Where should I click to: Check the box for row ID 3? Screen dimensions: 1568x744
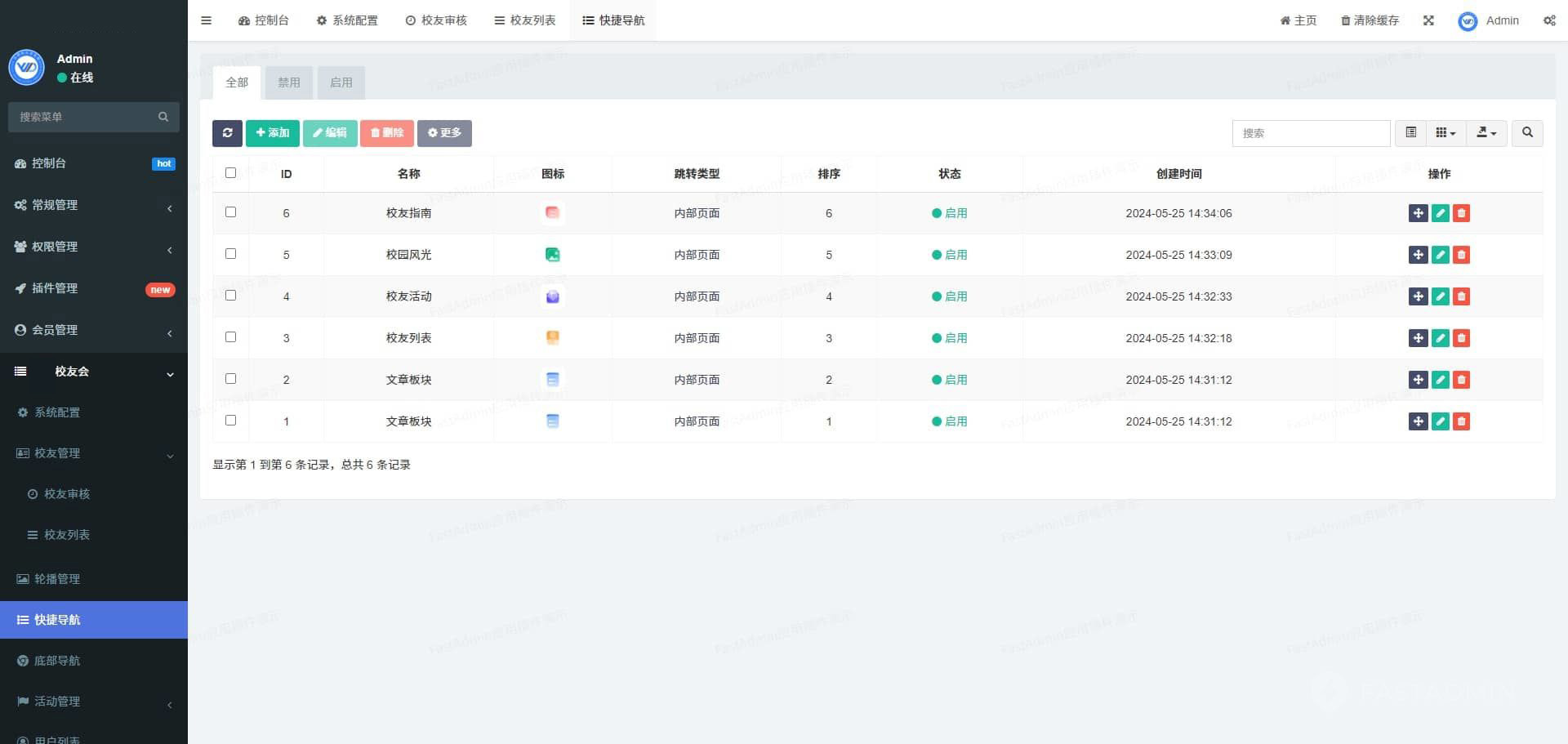(x=230, y=336)
